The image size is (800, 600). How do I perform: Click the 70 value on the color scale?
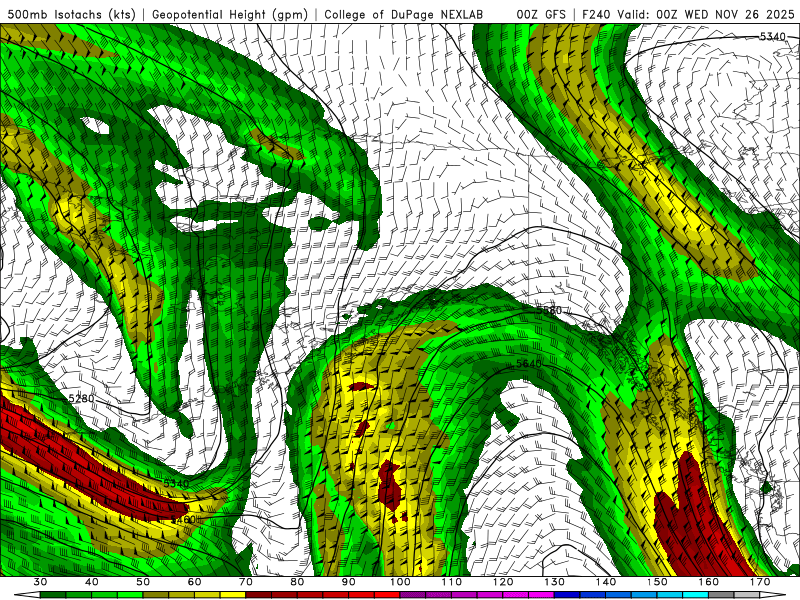pyautogui.click(x=246, y=582)
